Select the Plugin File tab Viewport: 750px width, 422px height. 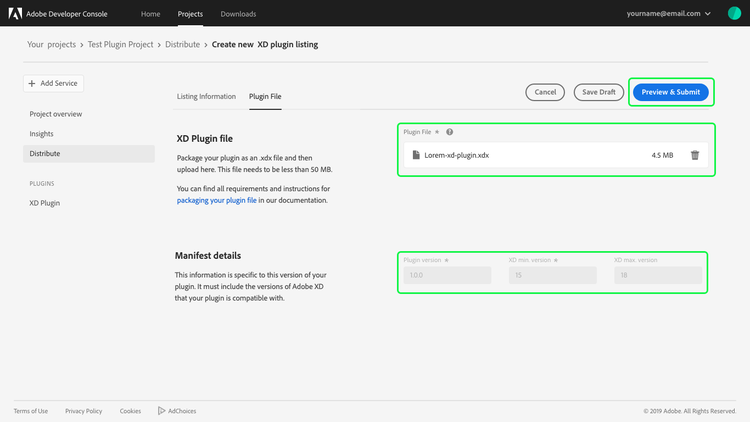click(265, 96)
